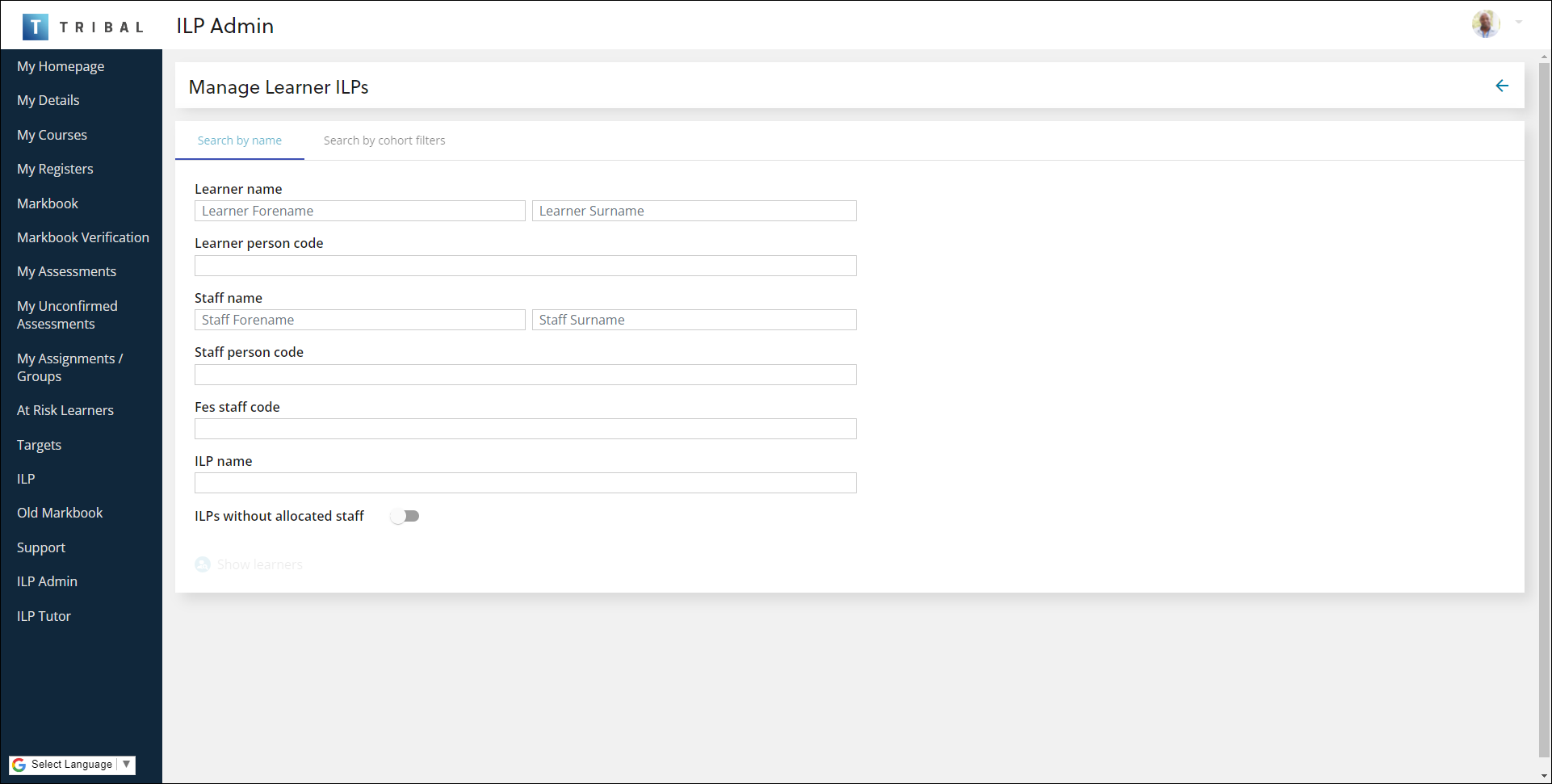Click the Google icon in language selector
Viewport: 1552px width, 784px height.
point(19,765)
